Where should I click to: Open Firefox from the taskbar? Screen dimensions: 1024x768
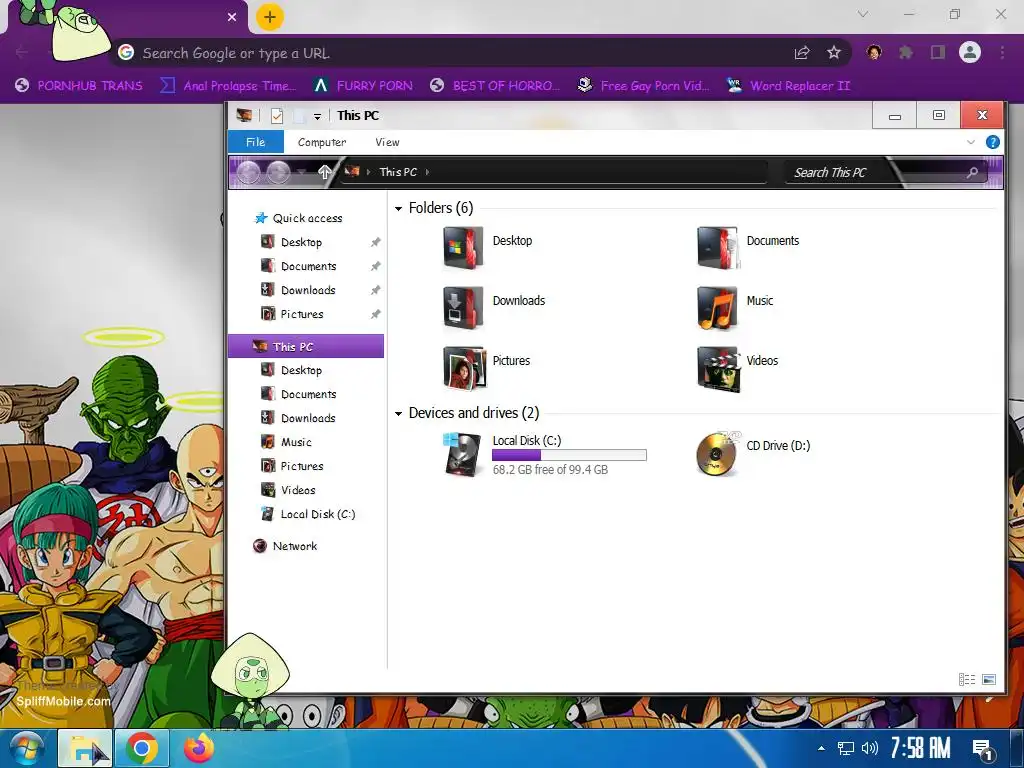[x=199, y=748]
